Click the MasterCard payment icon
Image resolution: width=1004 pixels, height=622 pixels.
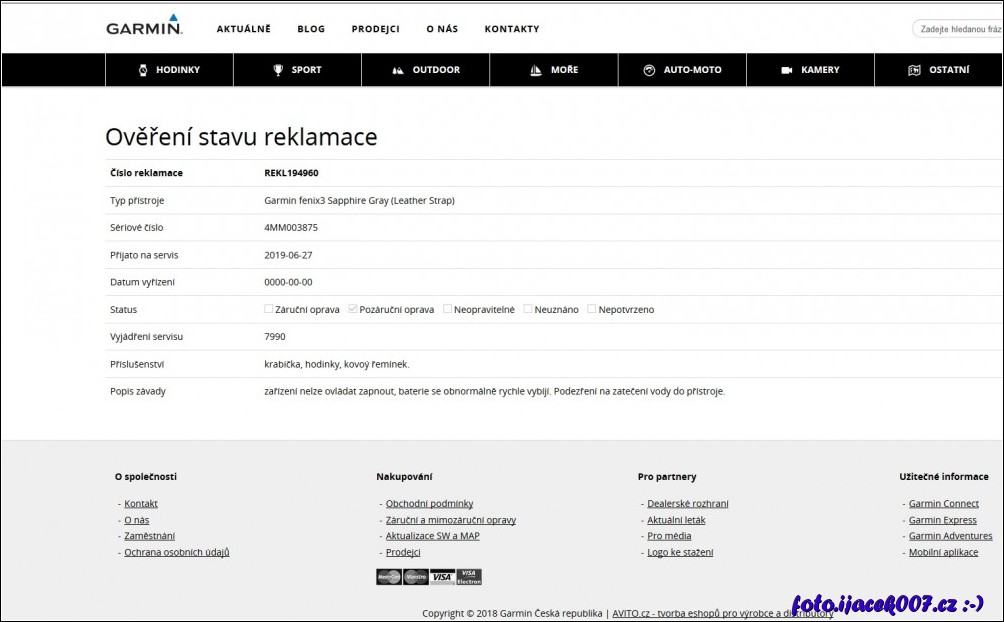(388, 576)
